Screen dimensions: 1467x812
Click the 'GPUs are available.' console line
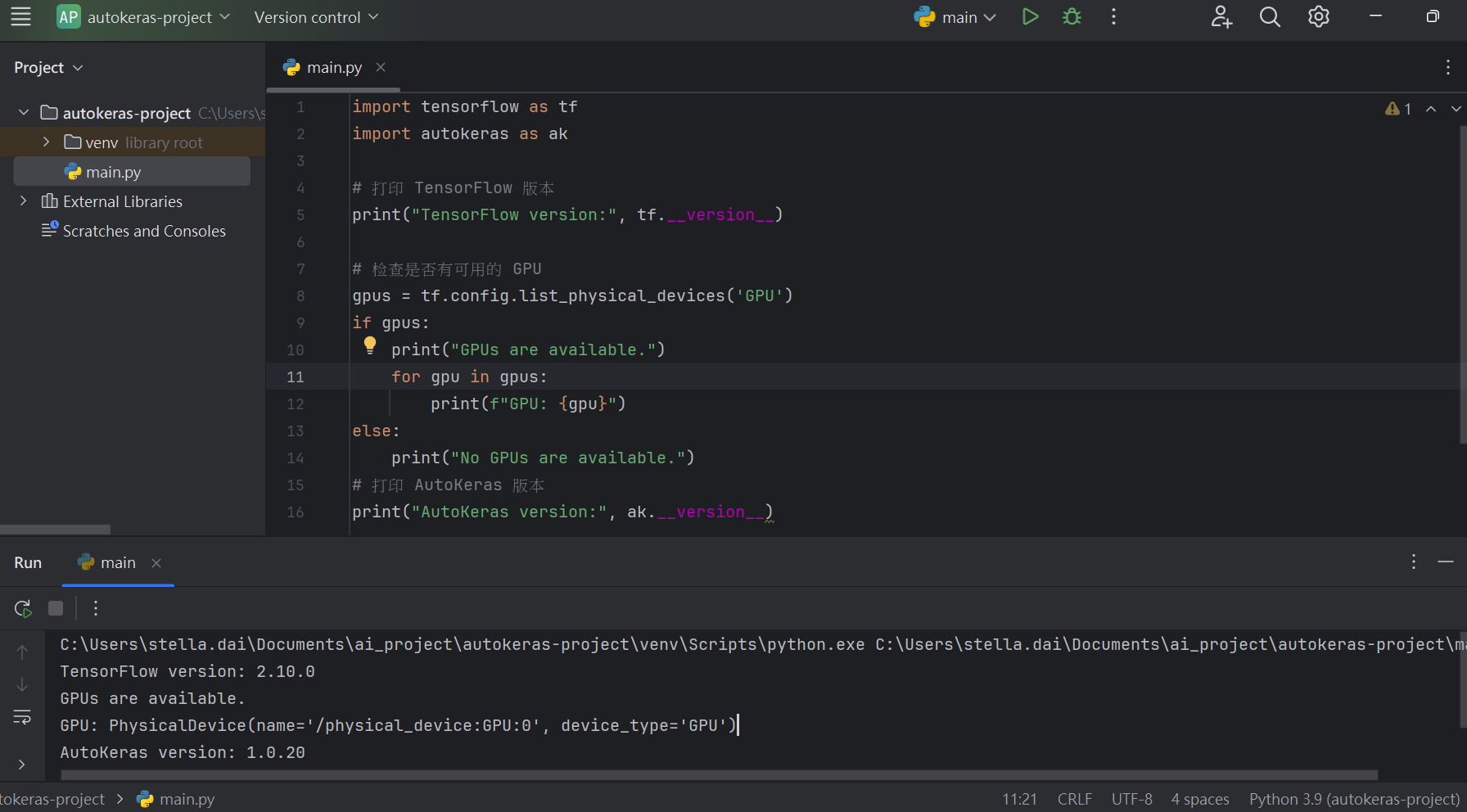pos(152,698)
